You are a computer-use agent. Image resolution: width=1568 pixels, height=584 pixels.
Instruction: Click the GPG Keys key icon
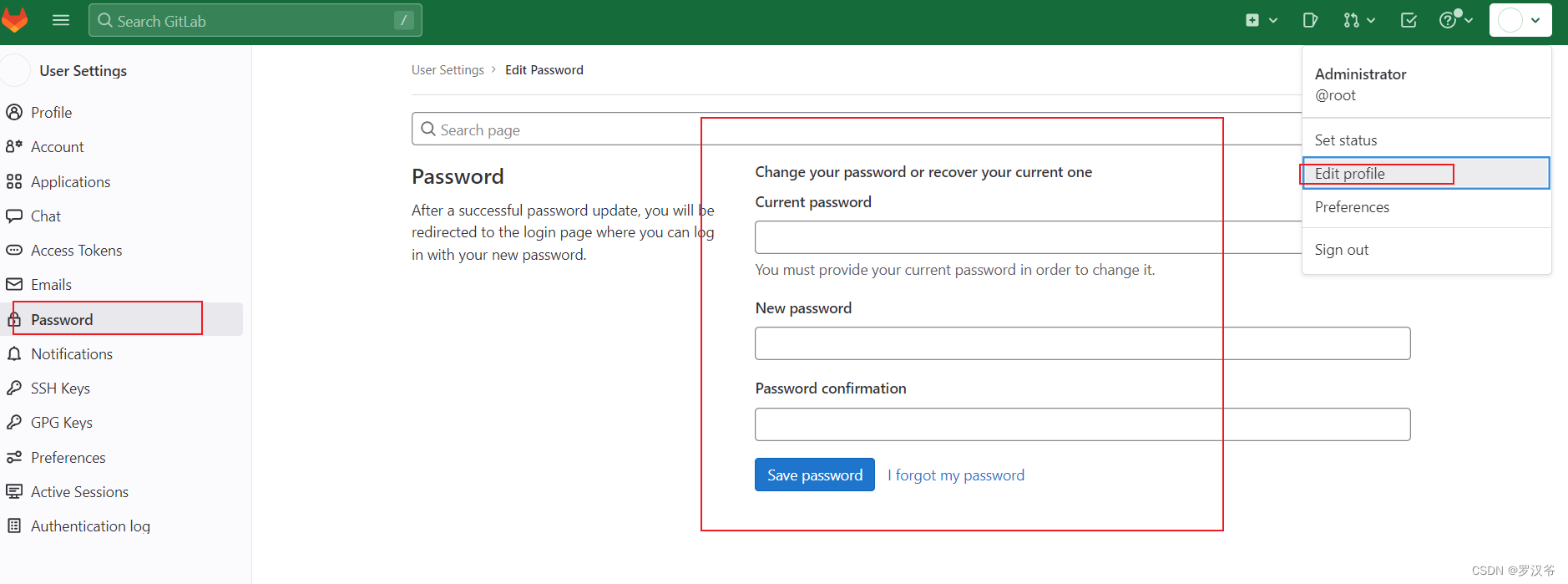click(14, 422)
